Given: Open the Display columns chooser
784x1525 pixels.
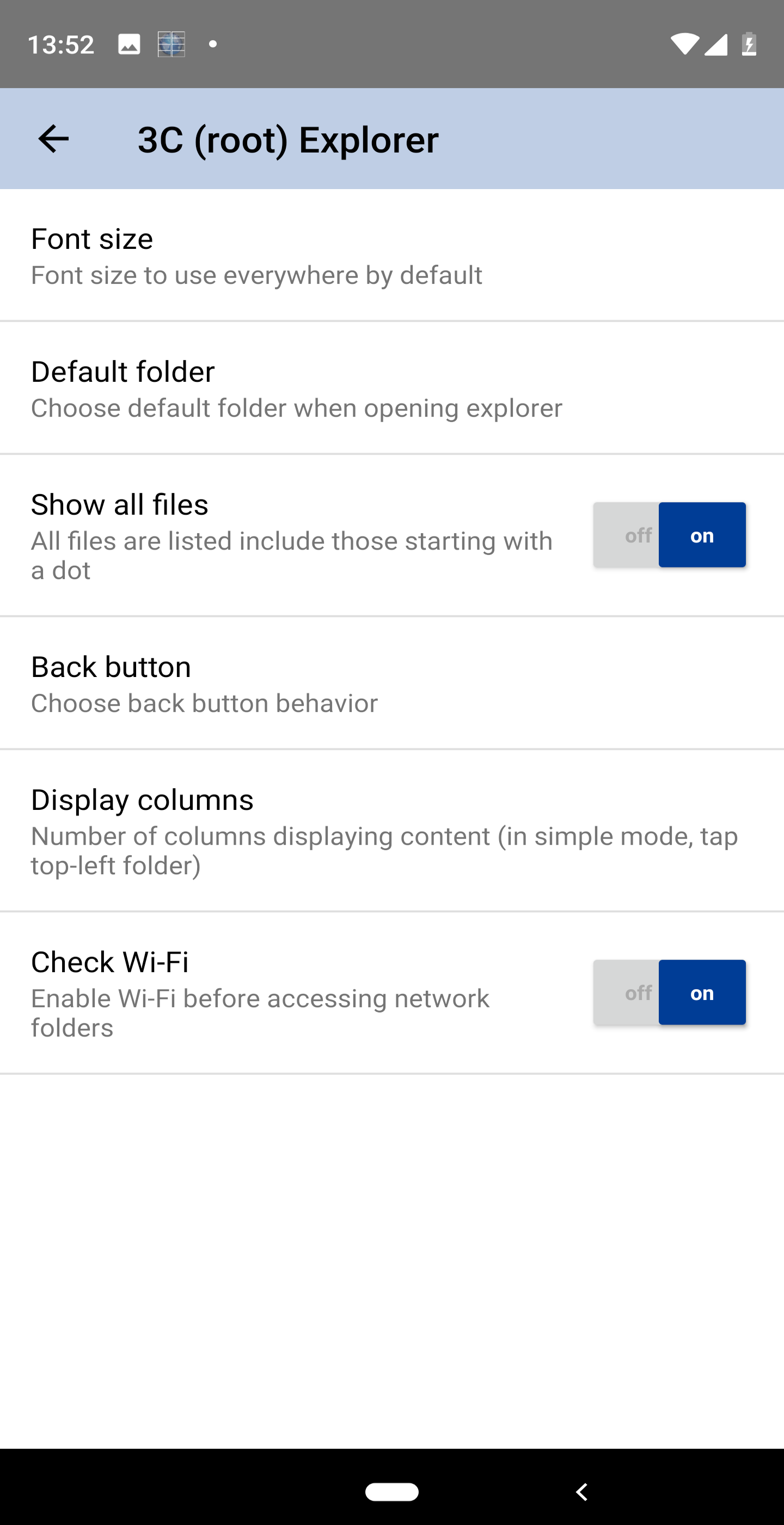Looking at the screenshot, I should 391,831.
